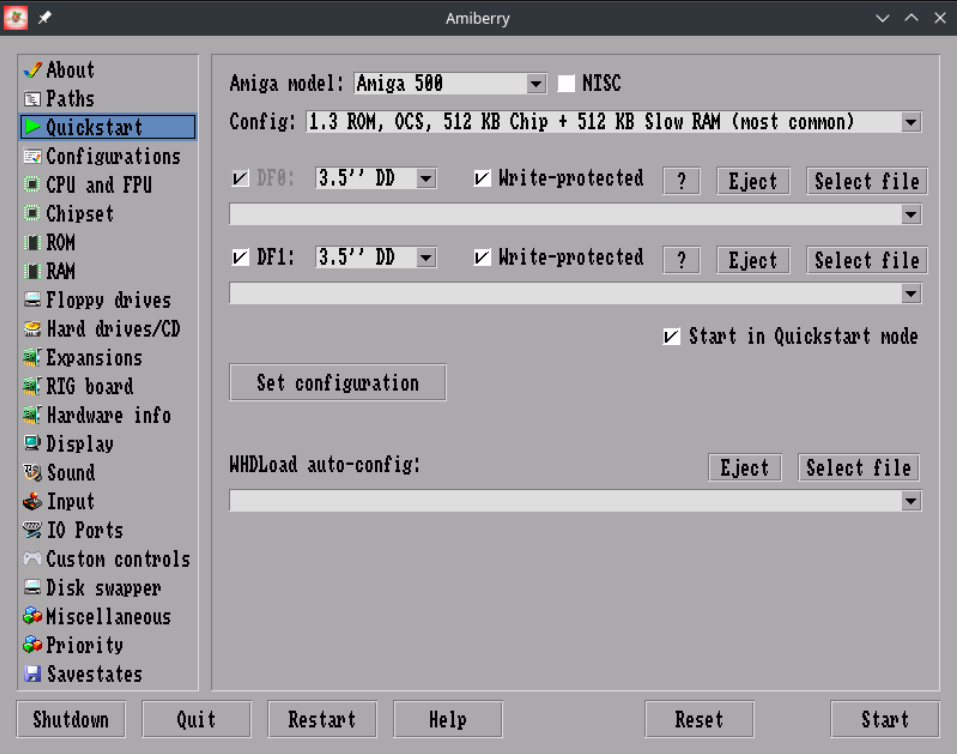Eject the WHDLoad auto-config file
Viewport: 957px width, 754px height.
pos(745,468)
